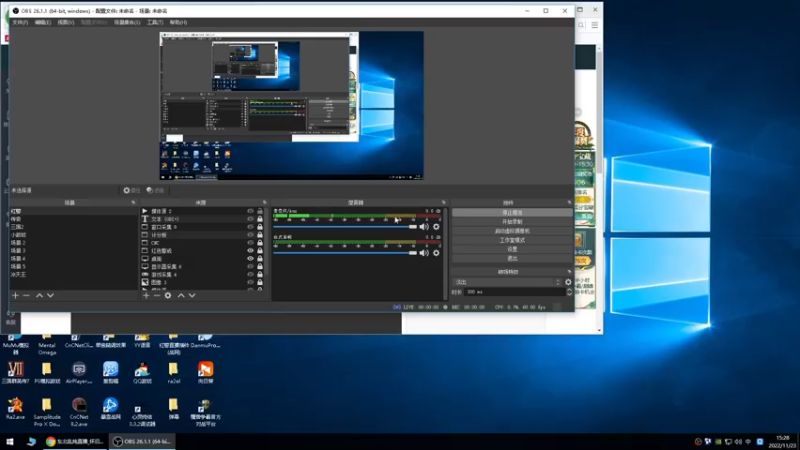
Task: Add a new scene with plus icon
Action: pos(15,295)
